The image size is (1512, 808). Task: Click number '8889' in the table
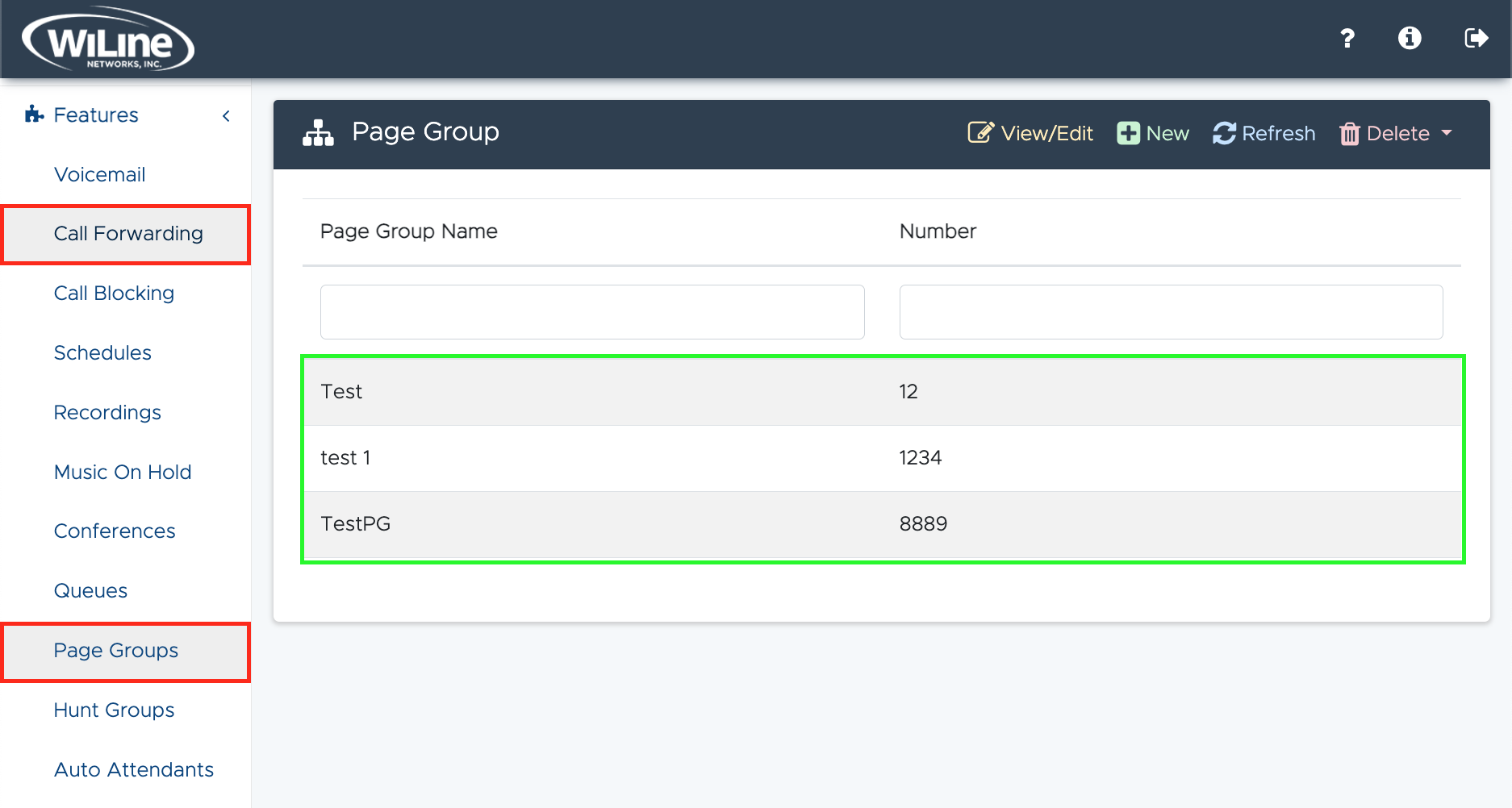(923, 524)
